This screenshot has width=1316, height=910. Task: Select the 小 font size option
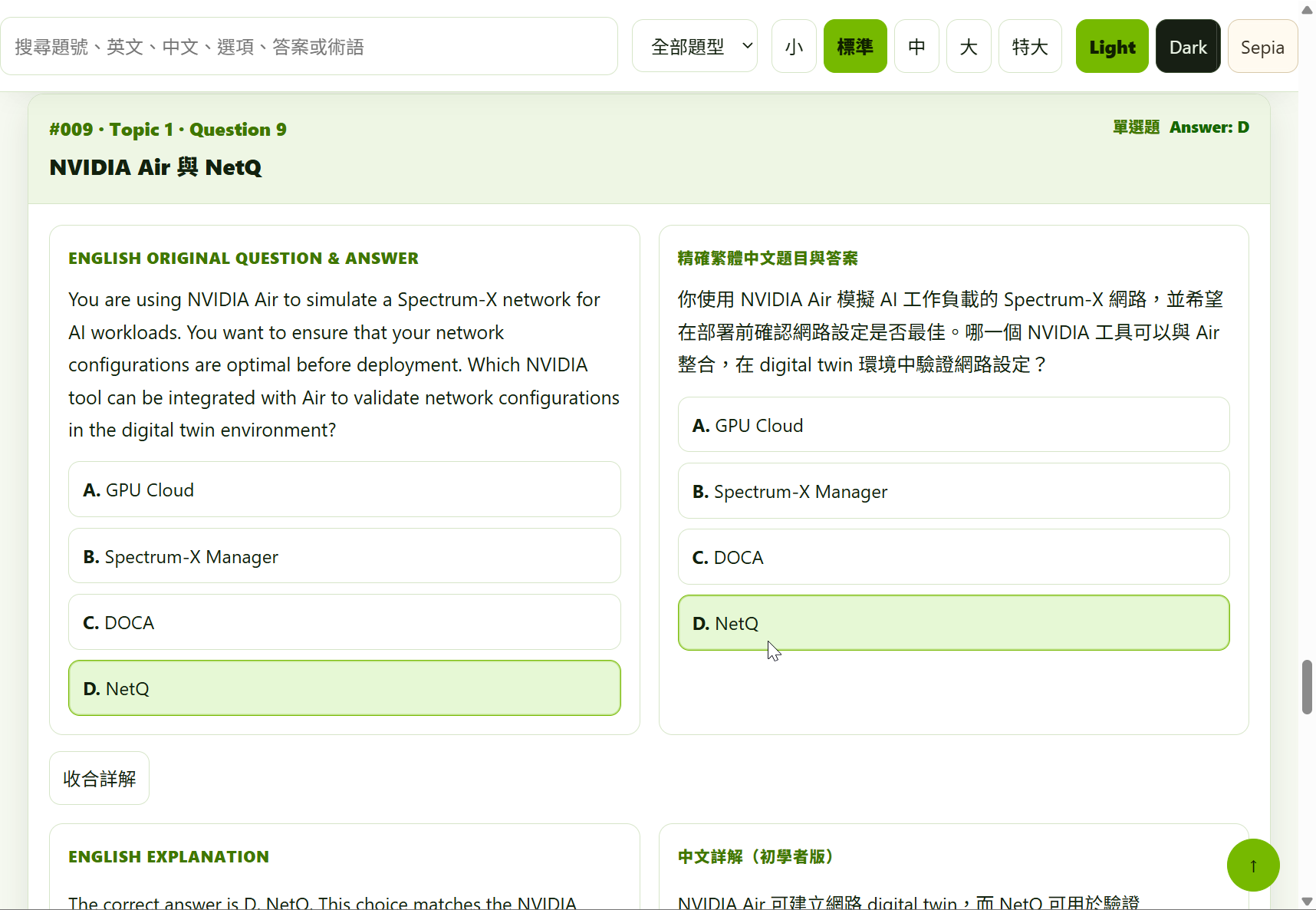794,47
